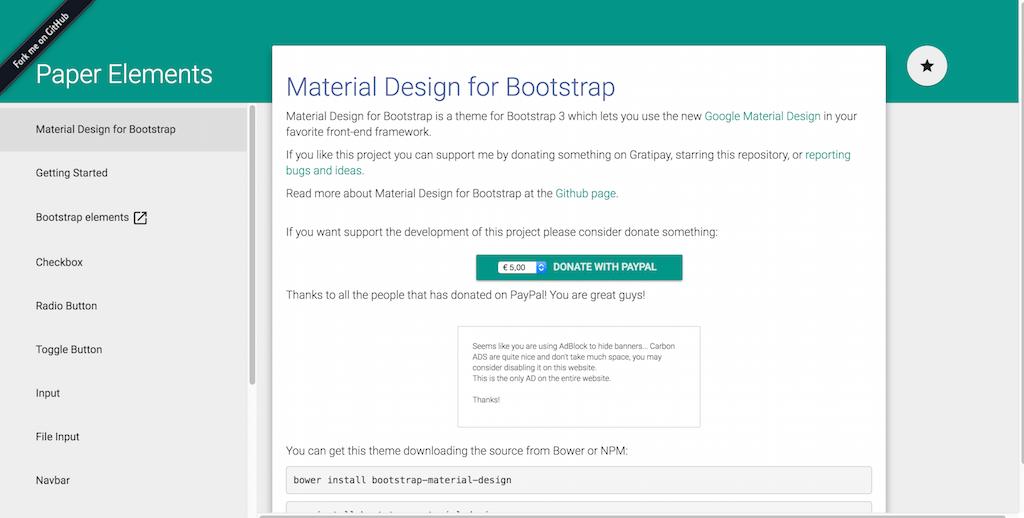Click the sidebar vertical scrollbar
1024x518 pixels.
pos(253,245)
